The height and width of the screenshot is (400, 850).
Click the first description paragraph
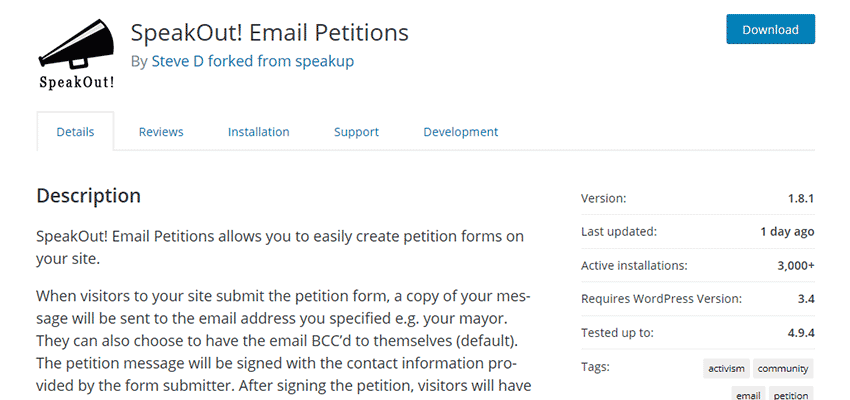pos(280,247)
